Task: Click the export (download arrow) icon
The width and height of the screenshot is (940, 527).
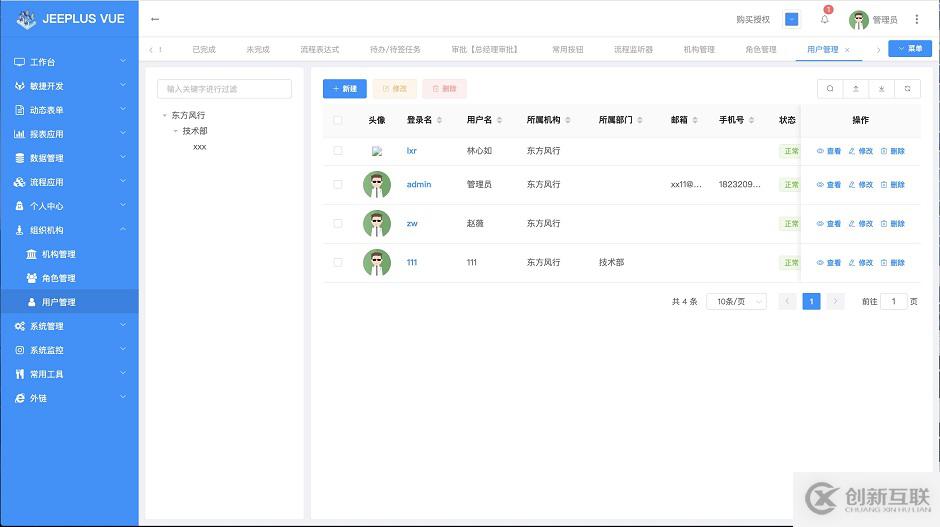Action: [881, 89]
